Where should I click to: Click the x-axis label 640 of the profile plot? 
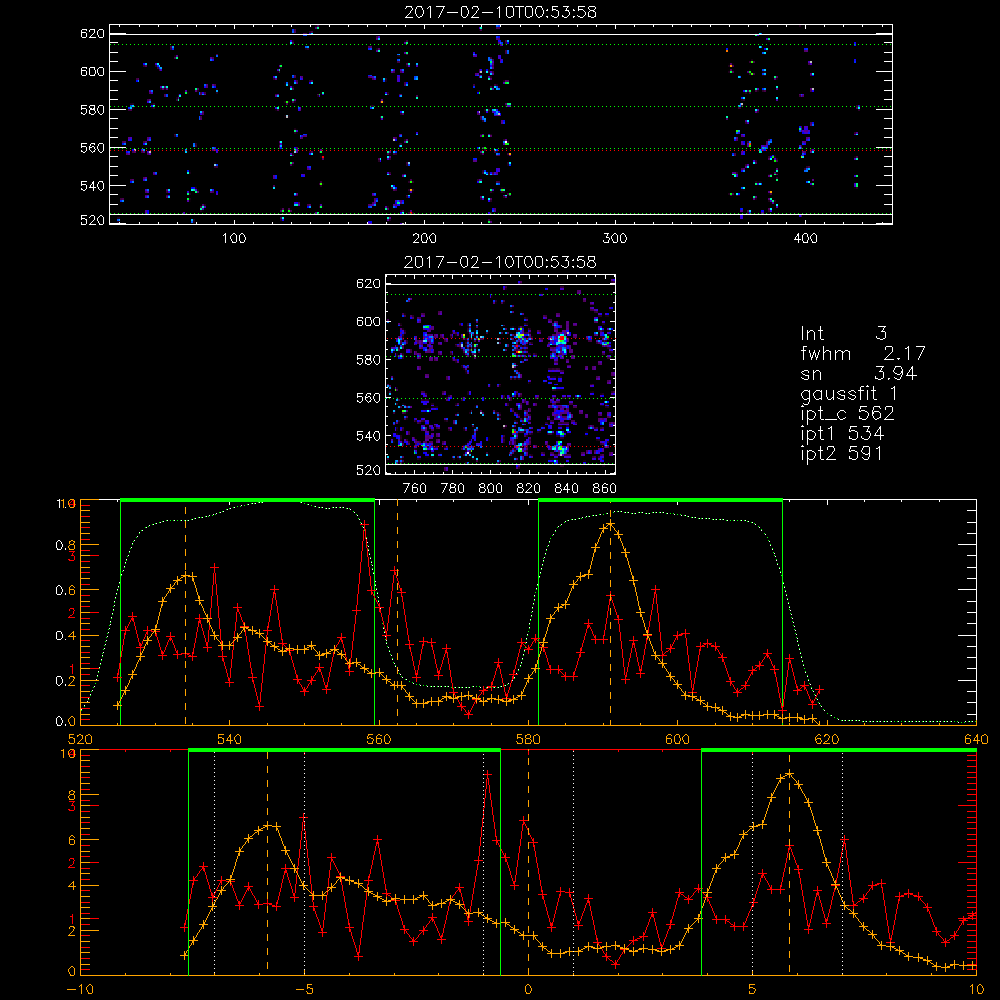[x=976, y=739]
